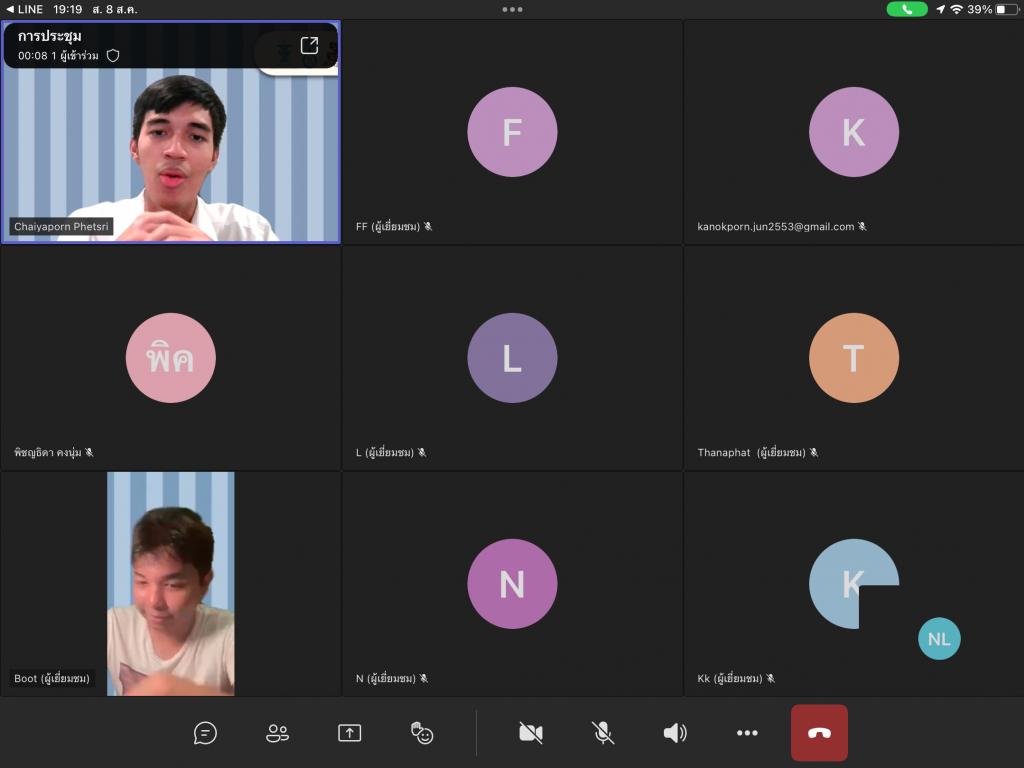Viewport: 1024px width, 768px height.
Task: Hang up with the red button
Action: [x=819, y=733]
